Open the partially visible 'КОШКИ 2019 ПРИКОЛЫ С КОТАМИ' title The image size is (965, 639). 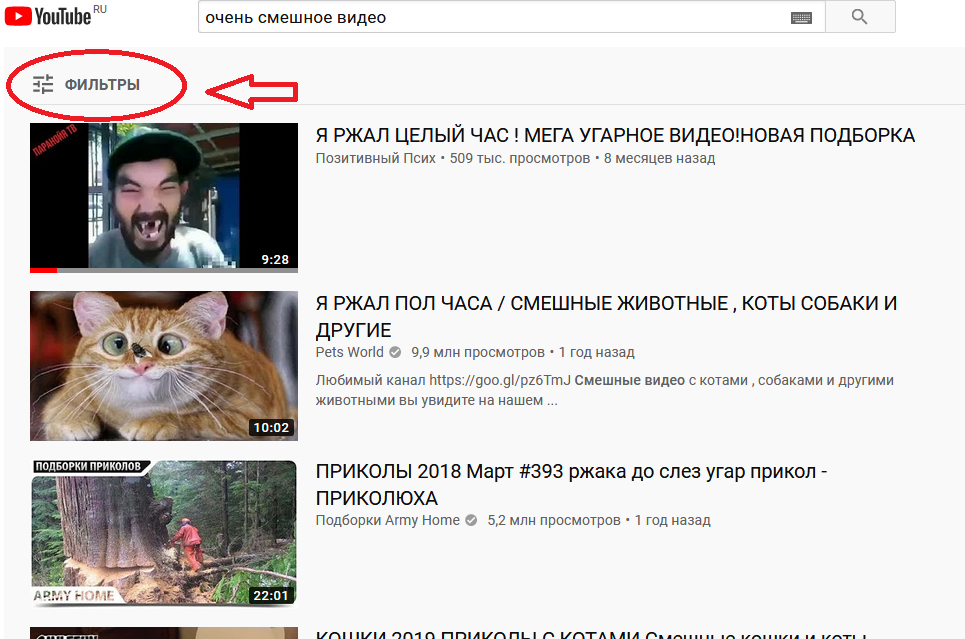pyautogui.click(x=591, y=634)
